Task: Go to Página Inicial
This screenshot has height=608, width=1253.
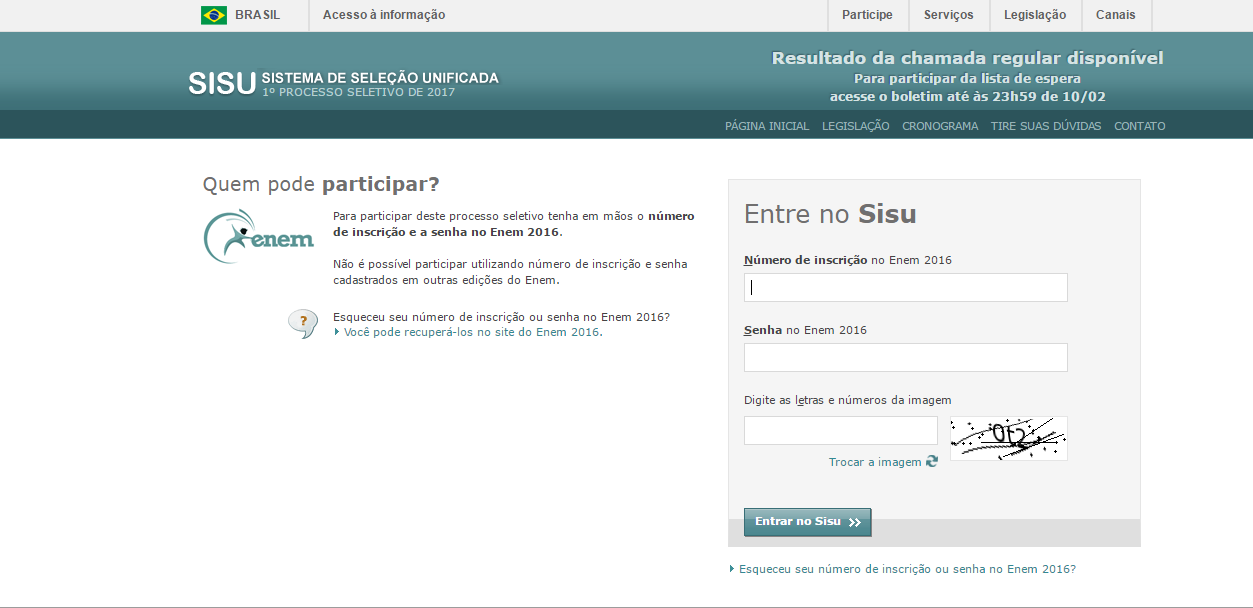Action: 767,126
